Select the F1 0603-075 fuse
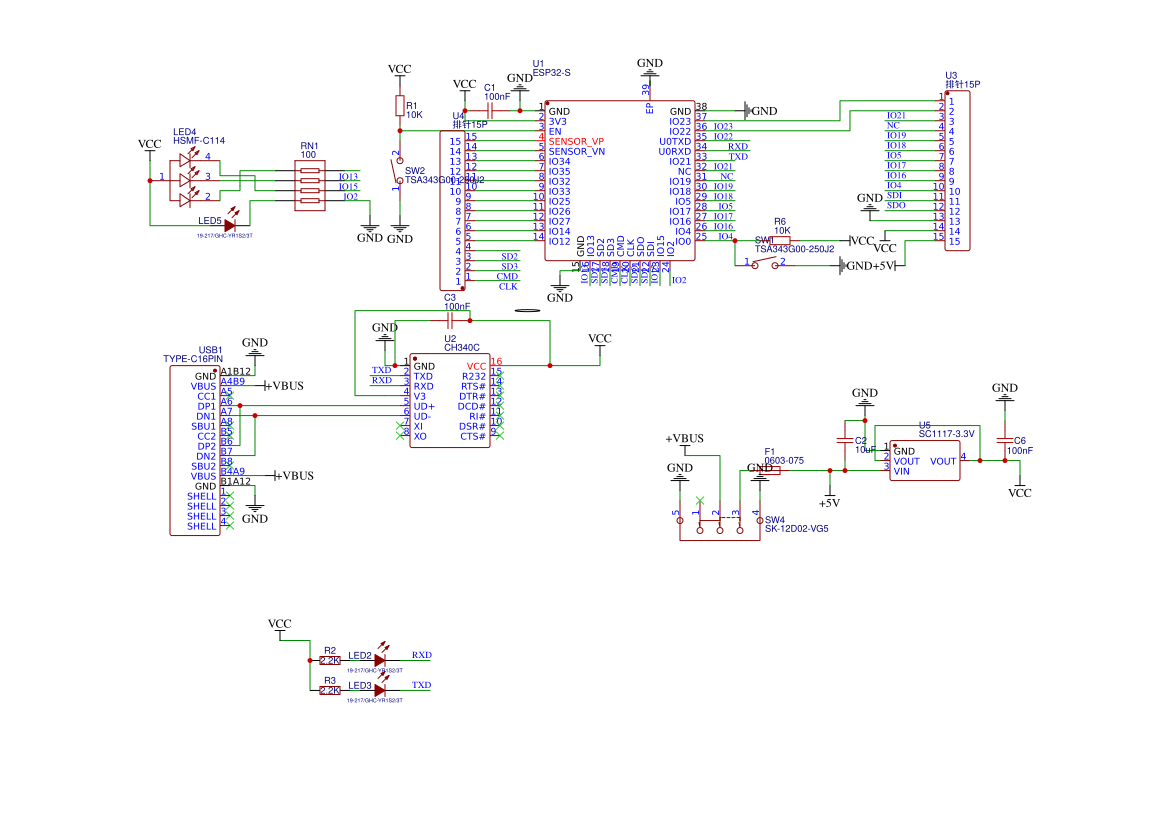 770,471
